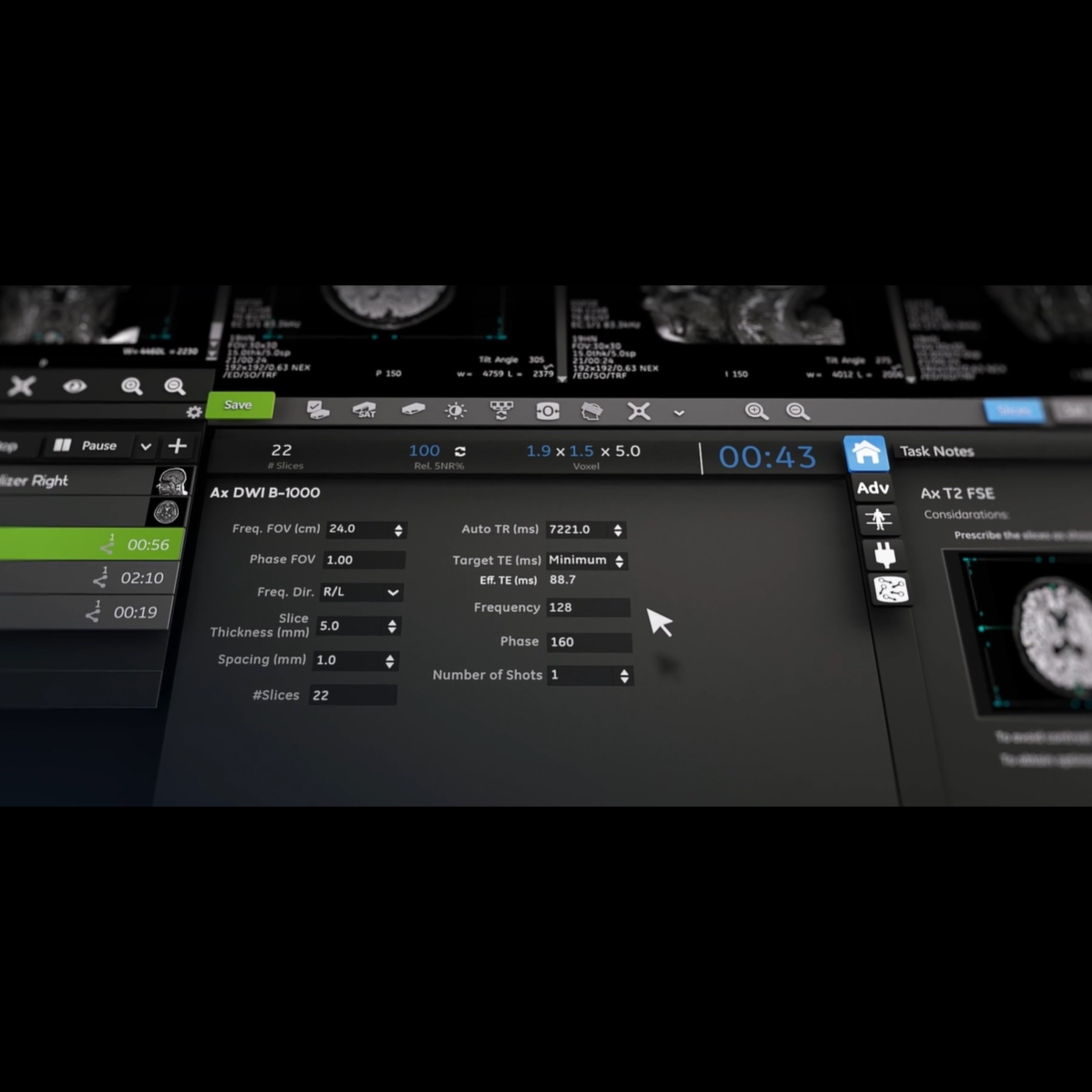
Task: Open the patient position figure tab
Action: pyautogui.click(x=878, y=519)
